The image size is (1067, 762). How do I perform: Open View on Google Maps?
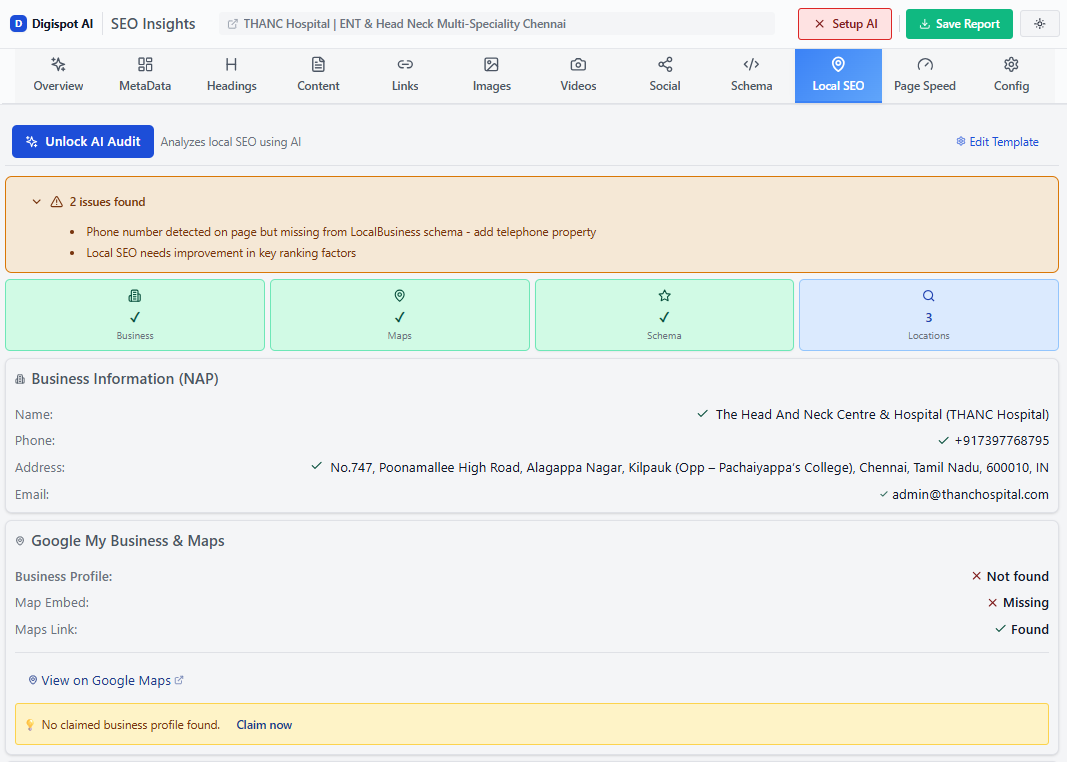tap(105, 680)
